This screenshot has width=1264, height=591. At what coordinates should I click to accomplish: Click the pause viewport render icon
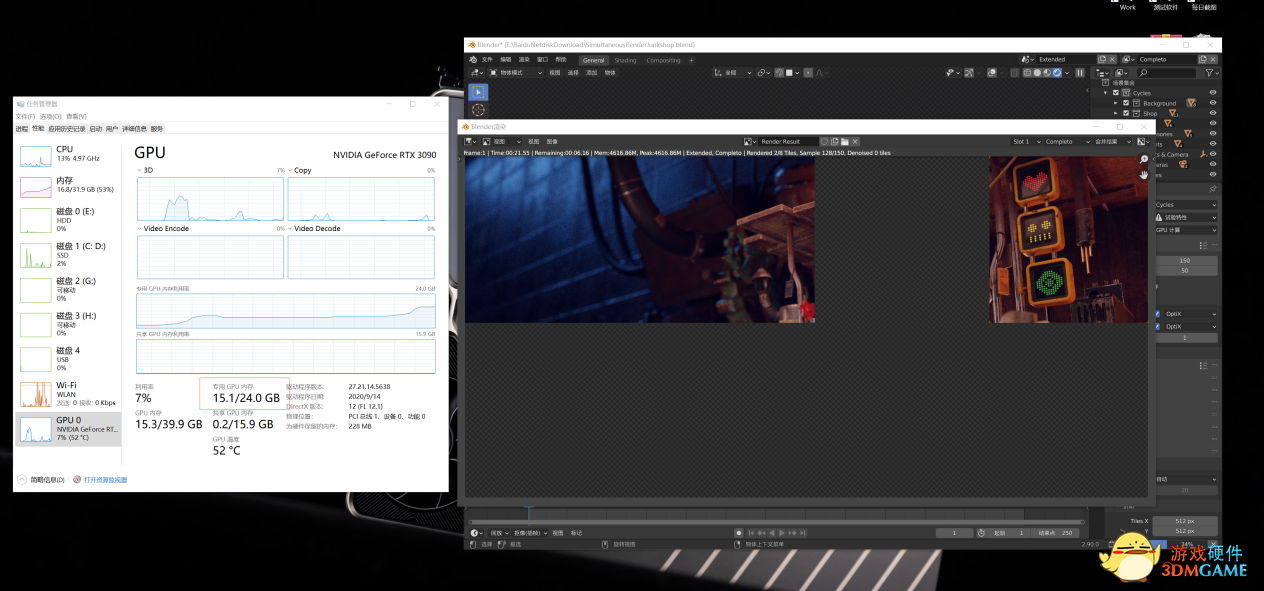click(x=1080, y=72)
